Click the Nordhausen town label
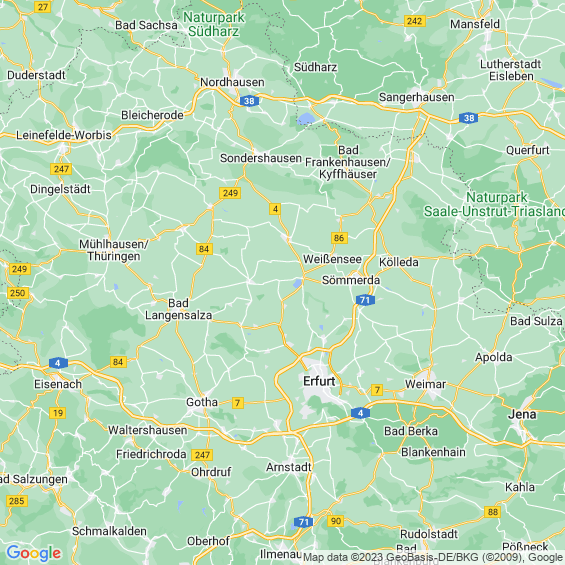The width and height of the screenshot is (565, 565). tap(232, 82)
